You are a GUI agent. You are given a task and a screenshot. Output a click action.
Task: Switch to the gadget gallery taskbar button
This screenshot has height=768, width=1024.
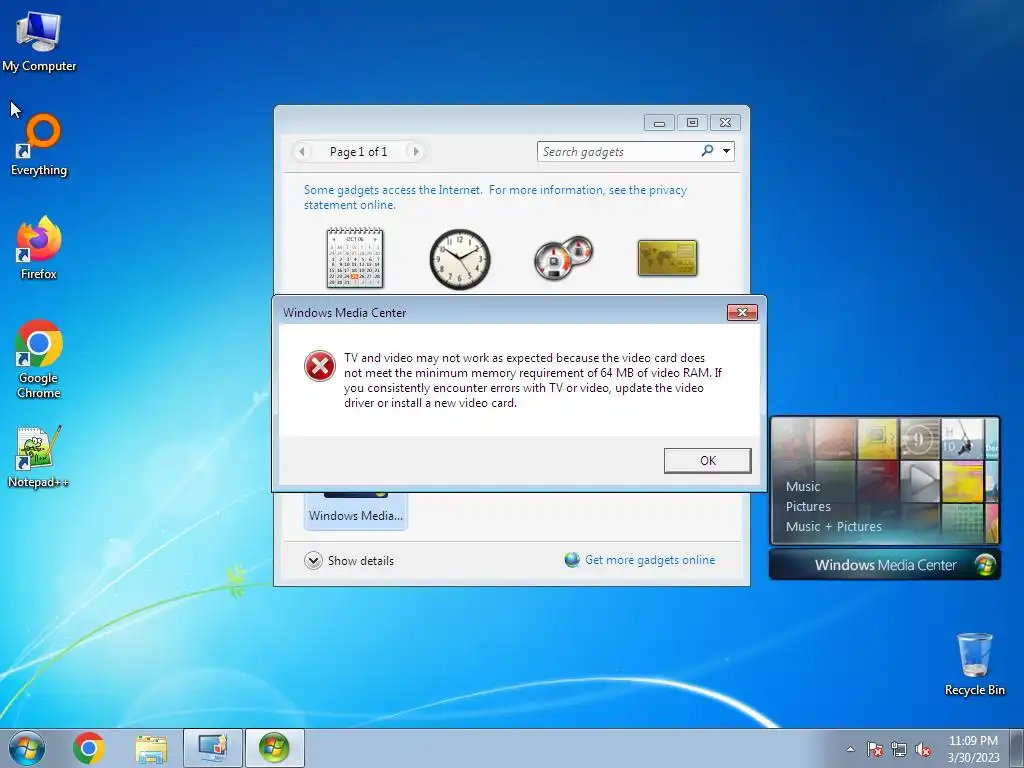click(212, 748)
